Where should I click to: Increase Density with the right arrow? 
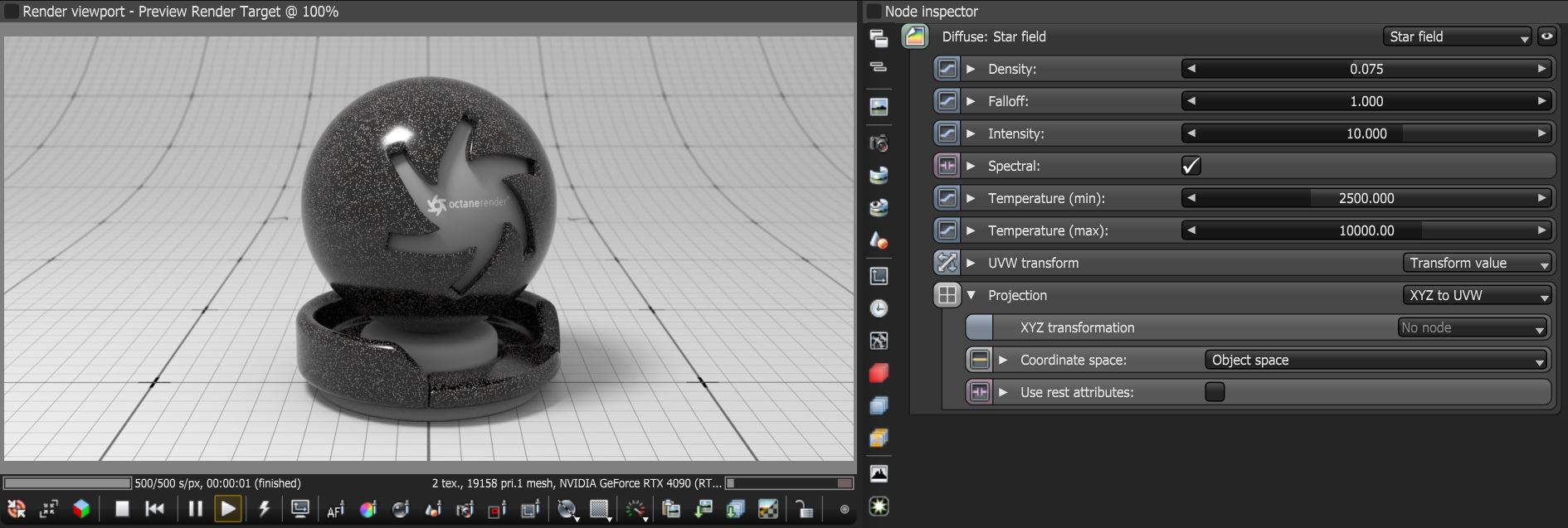[x=1542, y=69]
